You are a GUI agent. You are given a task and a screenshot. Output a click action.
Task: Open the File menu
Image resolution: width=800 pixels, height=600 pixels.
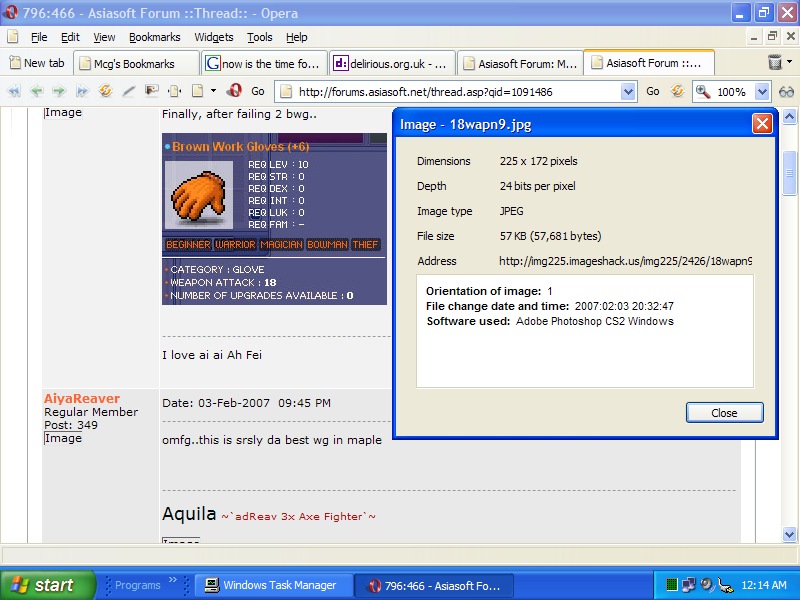tap(39, 37)
